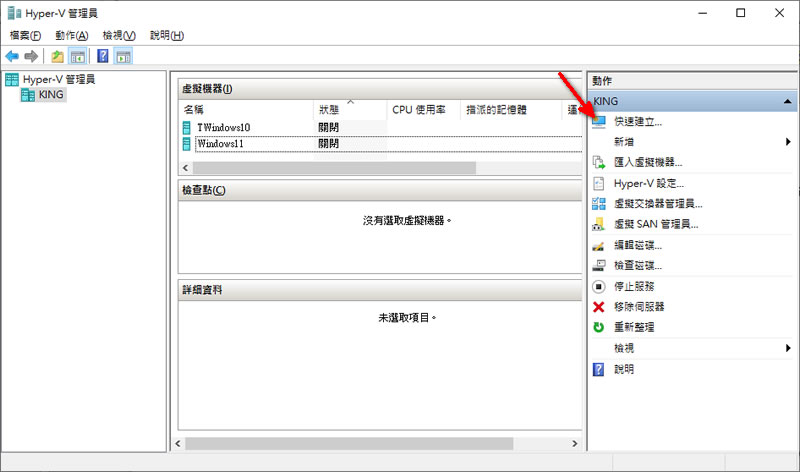Open the 動作(A) menu
The height and width of the screenshot is (472, 800).
tap(71, 35)
